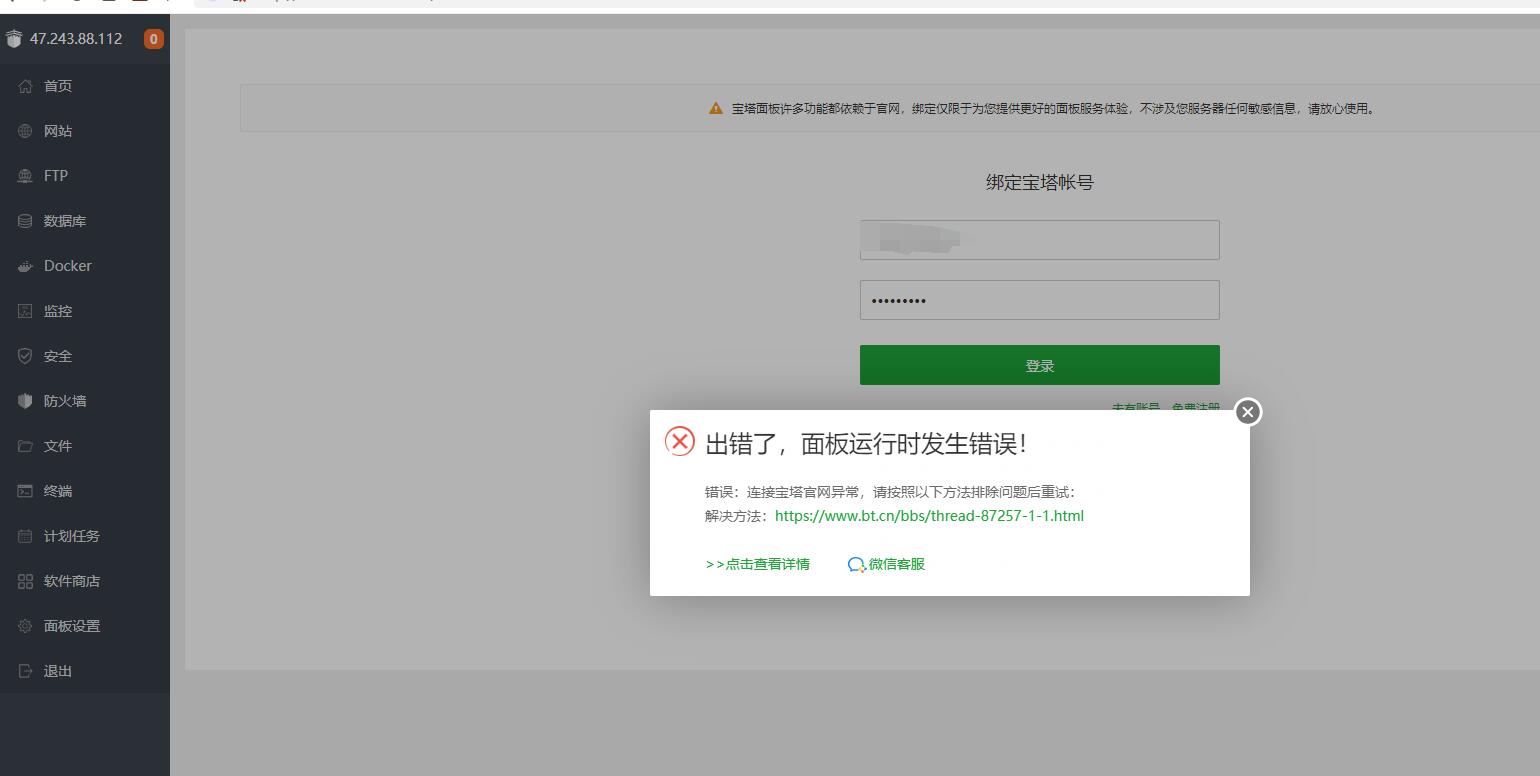Open the bt.cn thread-87257 solution link

(929, 516)
